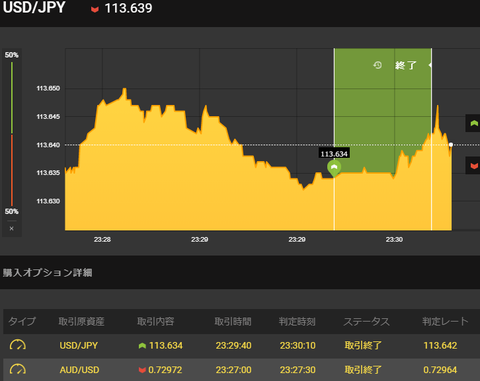Screen dimensions: 480x381
Task: Click the 113.634 price label on chart
Action: [x=334, y=154]
